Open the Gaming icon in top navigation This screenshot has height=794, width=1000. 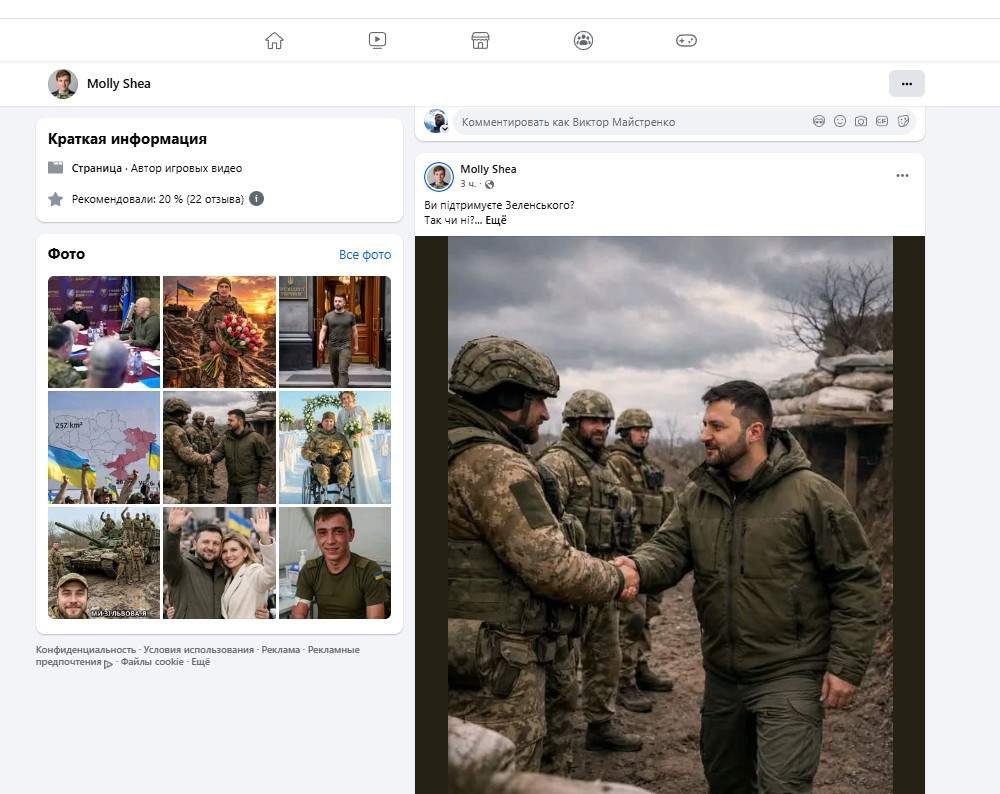pos(686,41)
